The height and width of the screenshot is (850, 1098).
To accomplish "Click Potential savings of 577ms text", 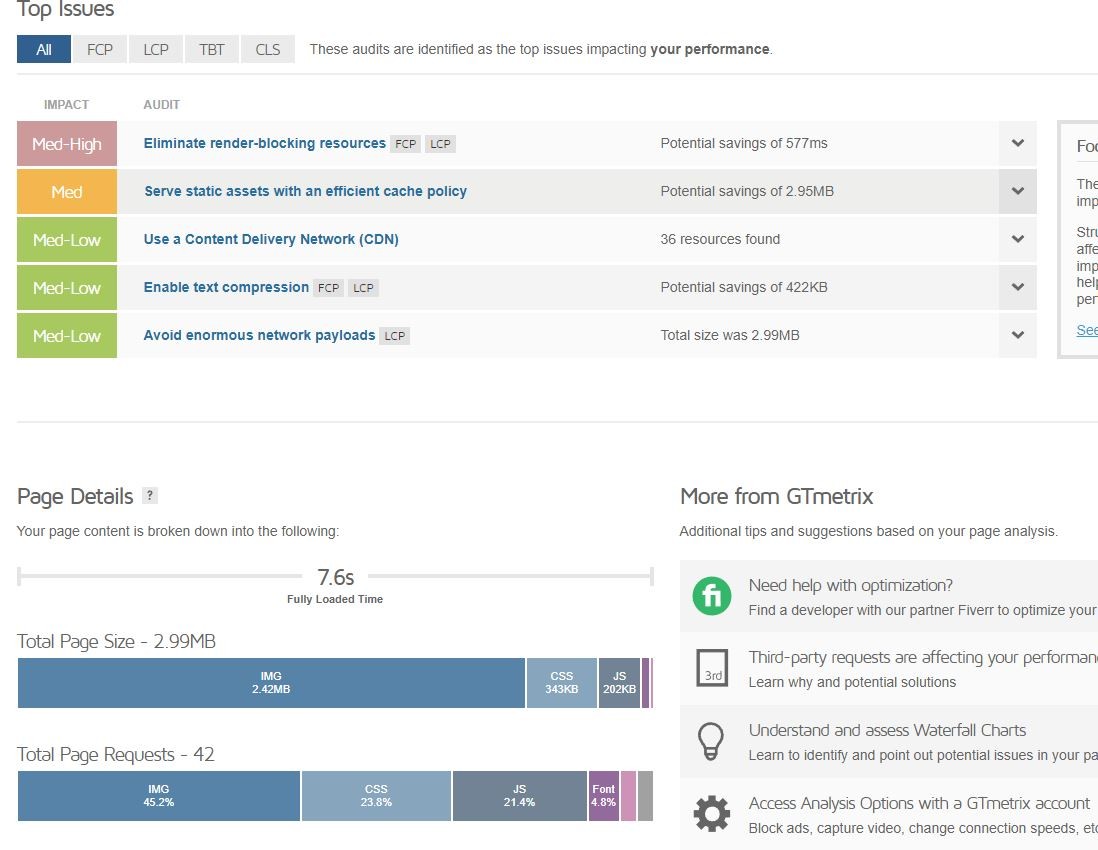I will point(744,144).
